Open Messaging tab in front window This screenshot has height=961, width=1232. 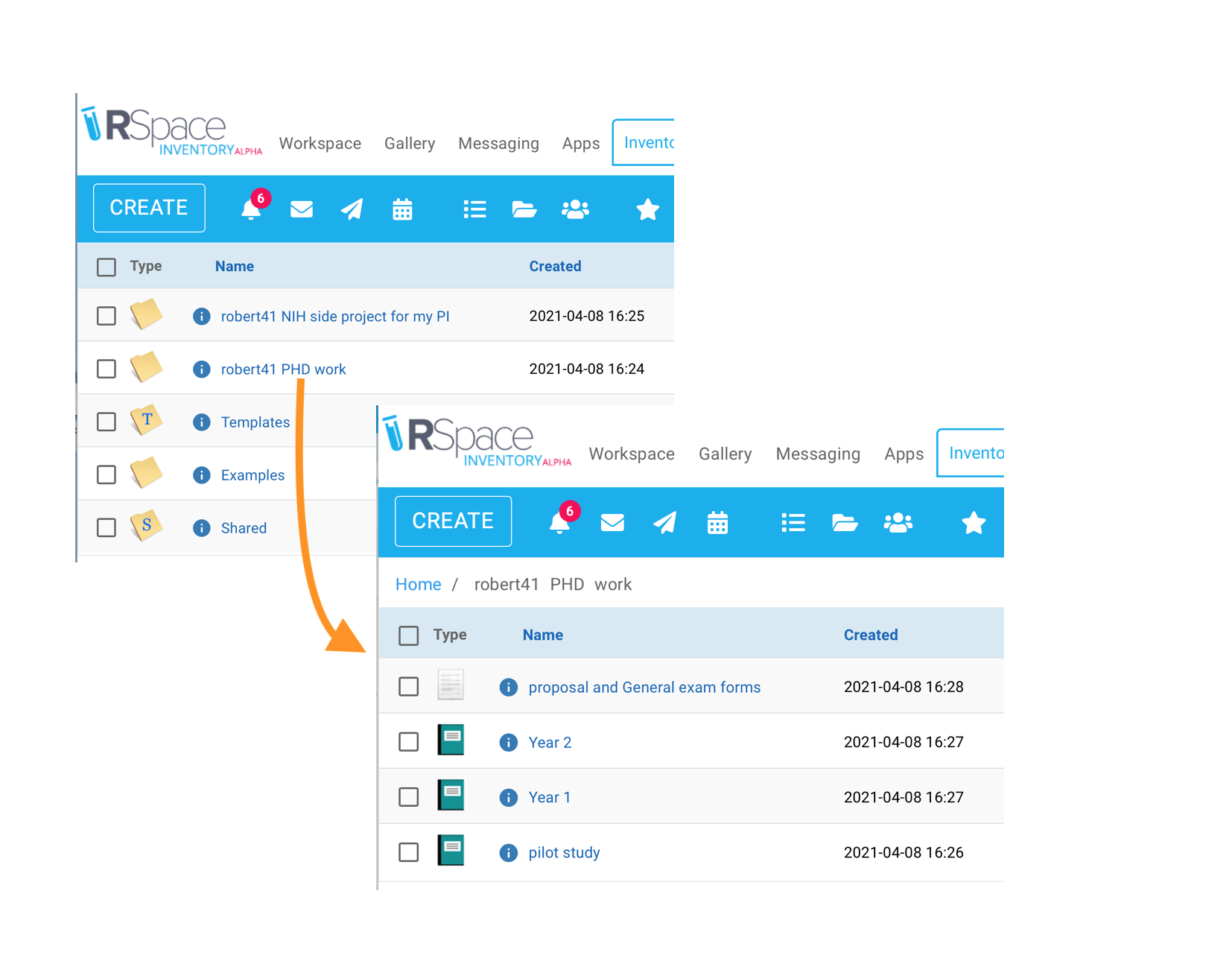tap(818, 454)
